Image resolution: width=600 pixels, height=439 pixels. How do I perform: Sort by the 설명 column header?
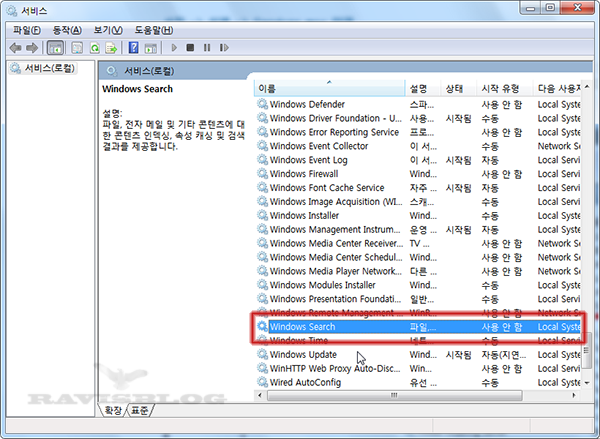click(423, 89)
